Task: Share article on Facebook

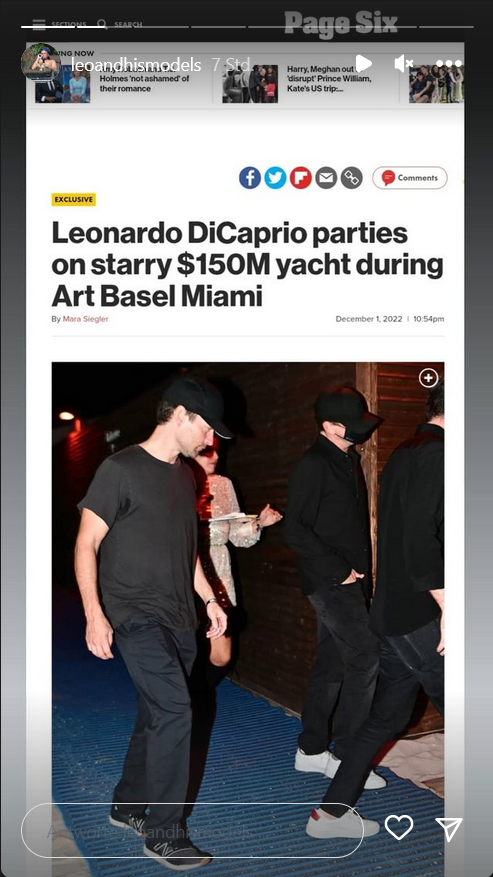Action: pyautogui.click(x=250, y=178)
